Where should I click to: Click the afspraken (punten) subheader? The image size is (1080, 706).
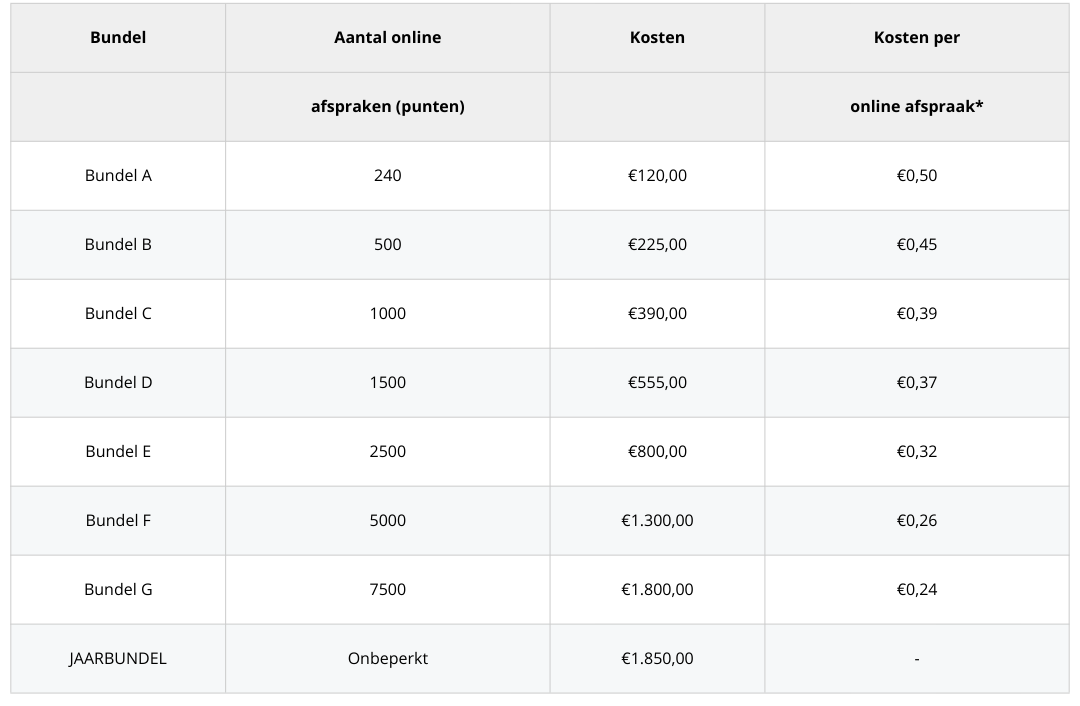387,107
